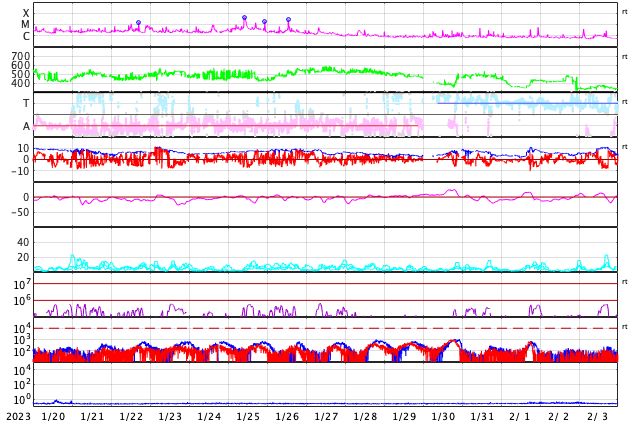The image size is (634, 424).
Task: Click the 'rt' label beside the red-blue ±10 panel
Action: pos(625,147)
